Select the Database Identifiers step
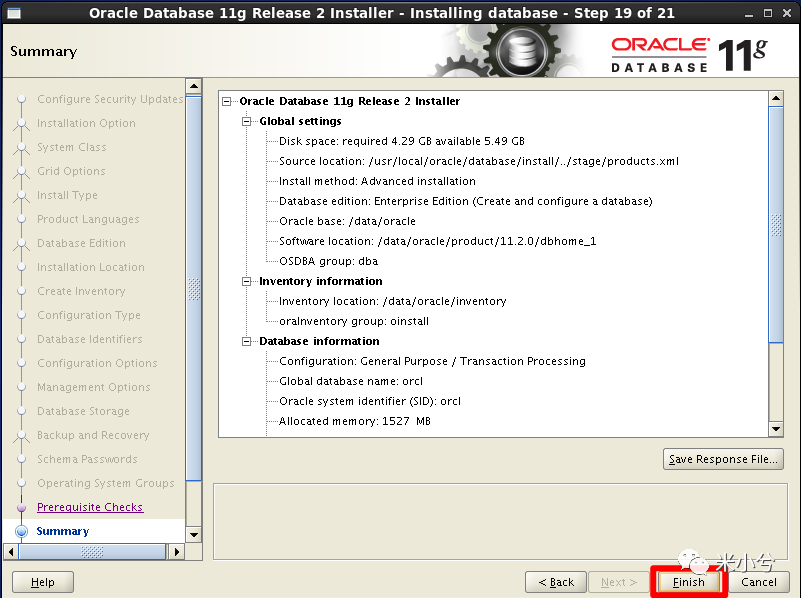The width and height of the screenshot is (801, 598). [89, 339]
